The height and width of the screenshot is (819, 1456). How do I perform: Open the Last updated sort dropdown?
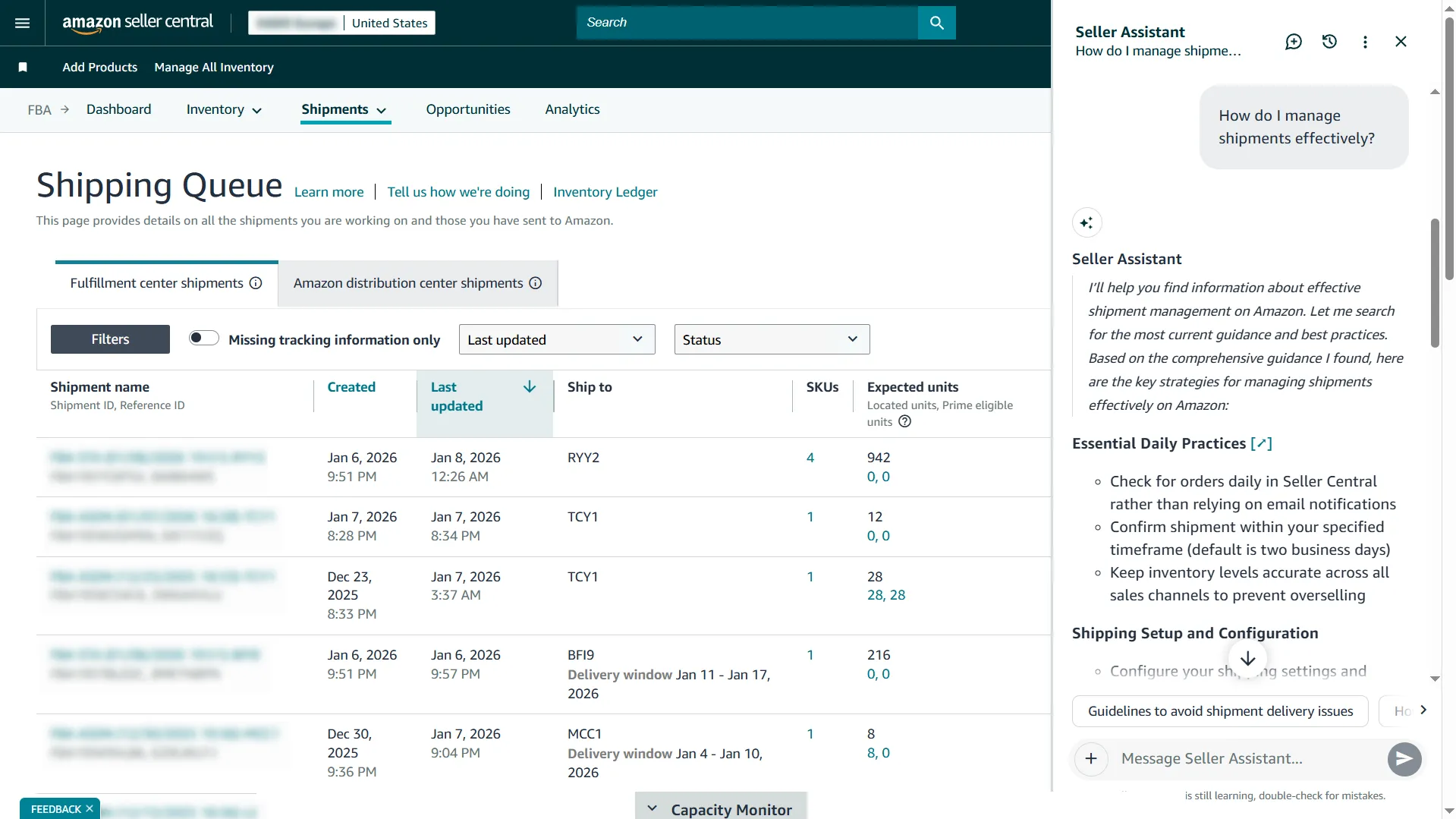[x=556, y=339]
